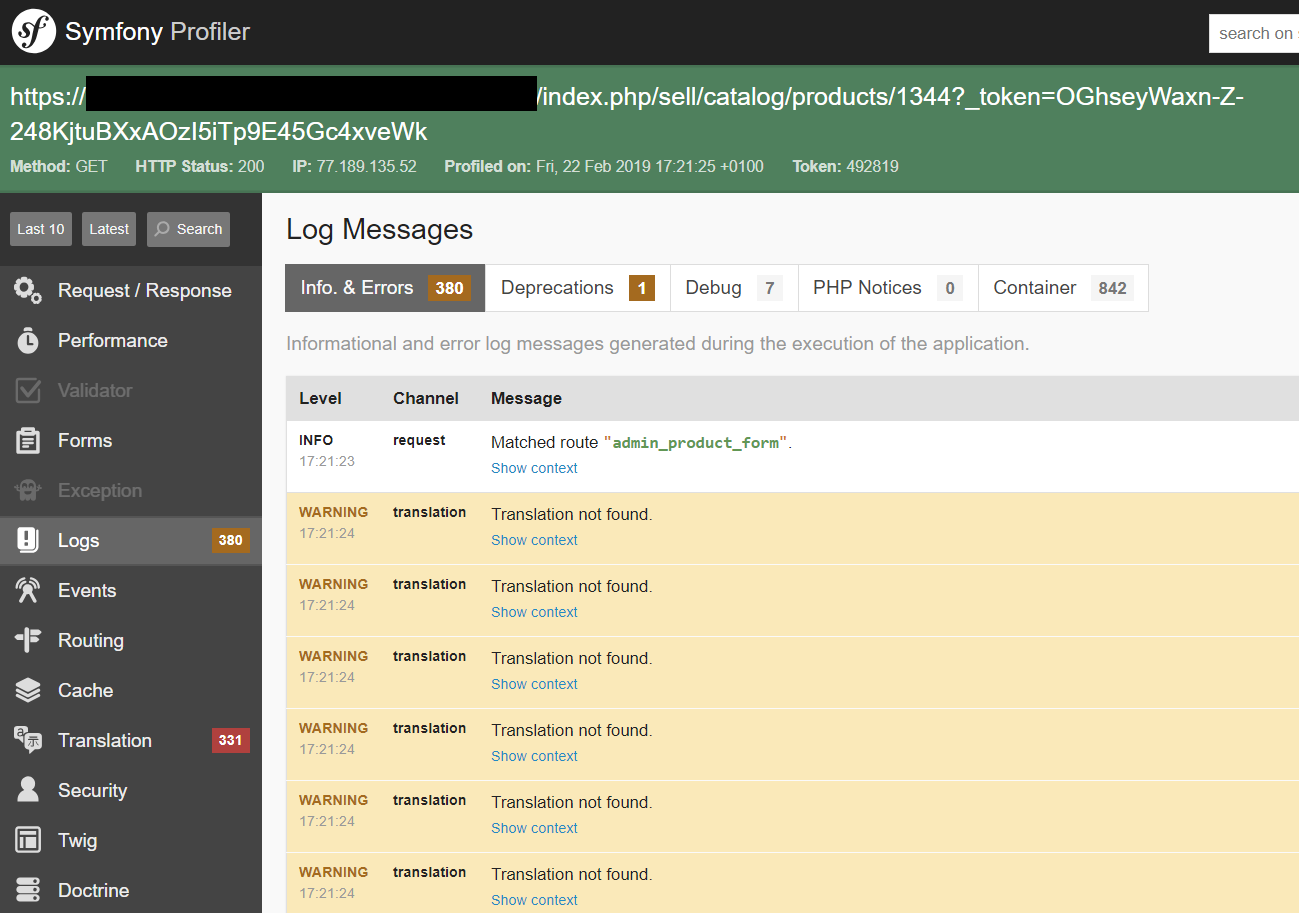Click the Logs panel icon
The width and height of the screenshot is (1299, 913).
click(28, 541)
